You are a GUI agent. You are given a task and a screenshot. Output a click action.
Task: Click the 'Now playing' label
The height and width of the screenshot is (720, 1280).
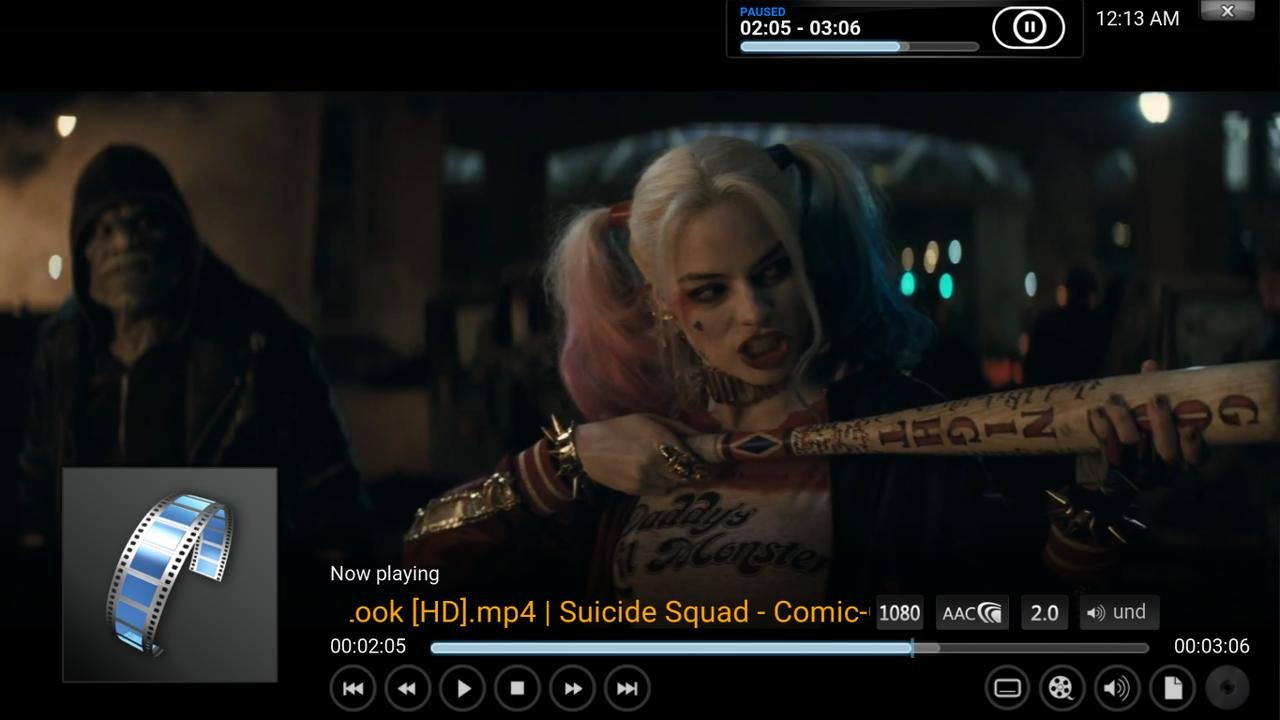[x=385, y=574]
